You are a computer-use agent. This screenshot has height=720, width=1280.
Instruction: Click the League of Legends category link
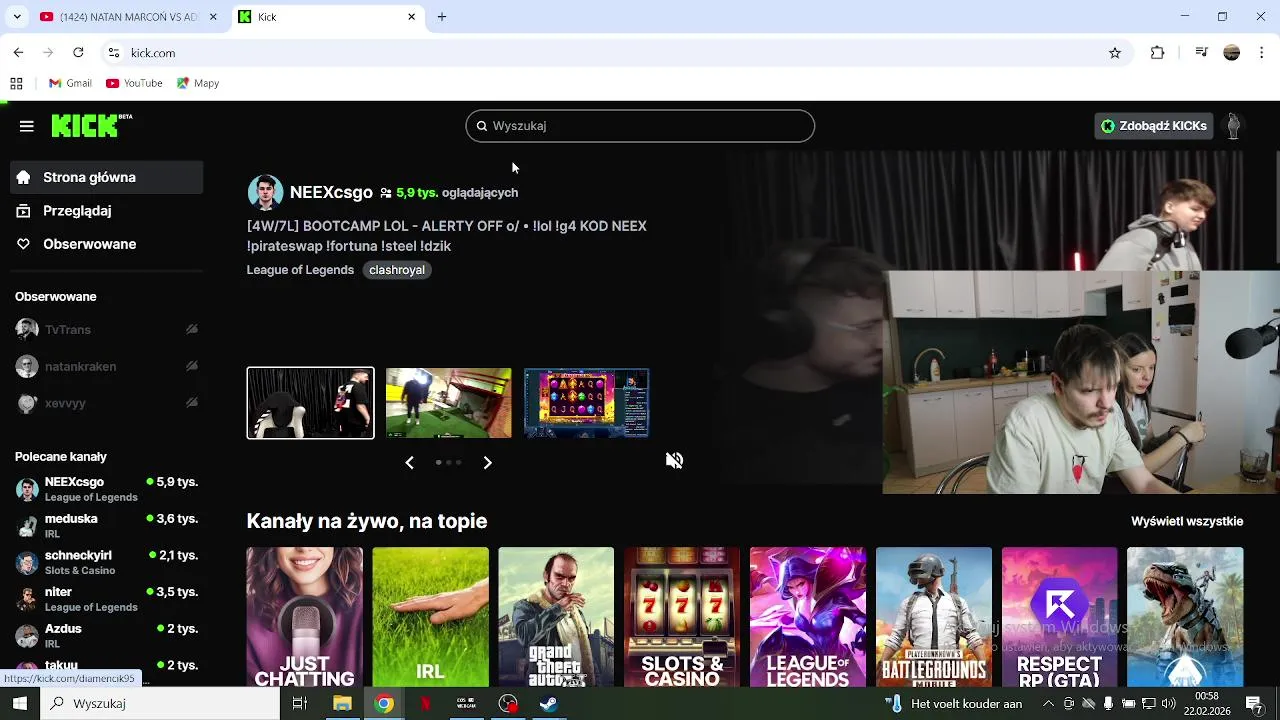(300, 270)
